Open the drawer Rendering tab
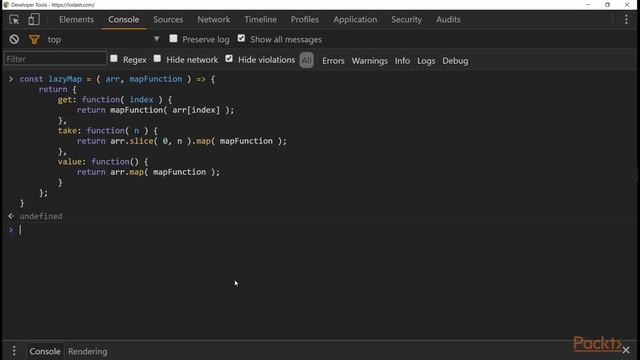This screenshot has width=640, height=360. (x=88, y=351)
